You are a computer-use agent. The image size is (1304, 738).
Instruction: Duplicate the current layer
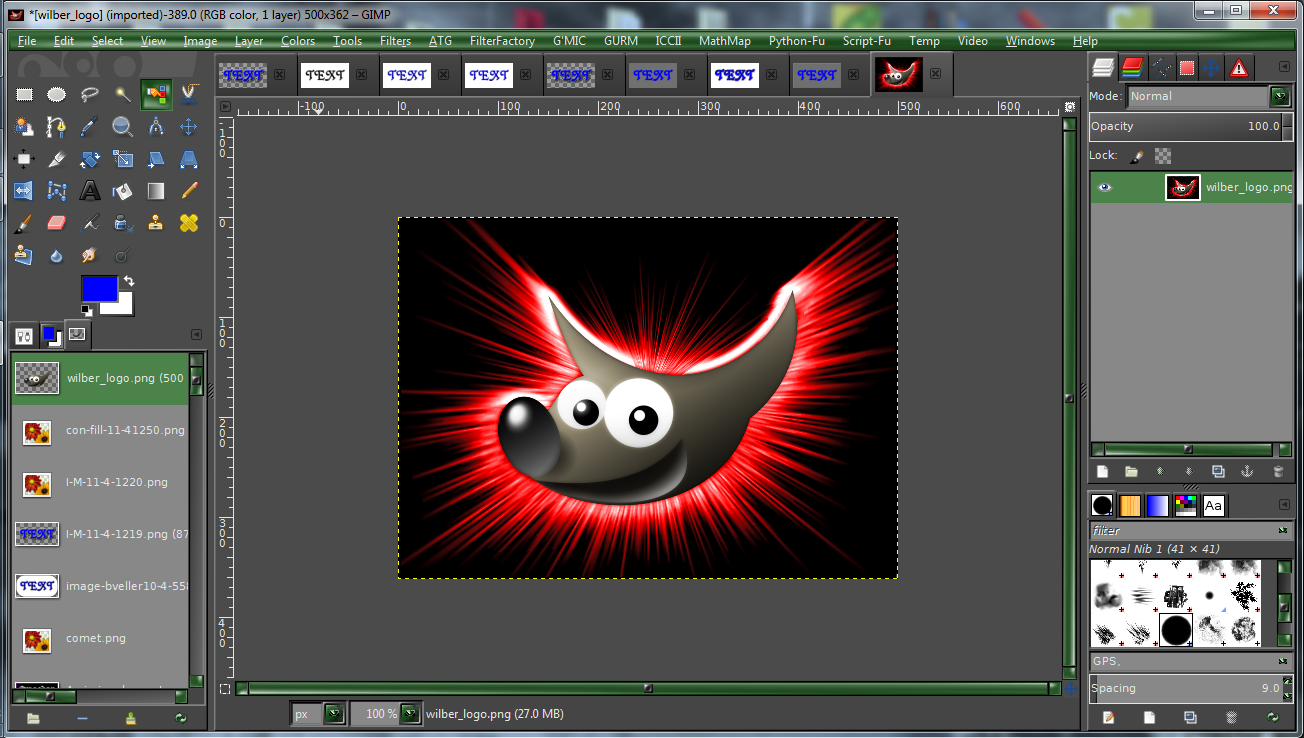[1218, 471]
